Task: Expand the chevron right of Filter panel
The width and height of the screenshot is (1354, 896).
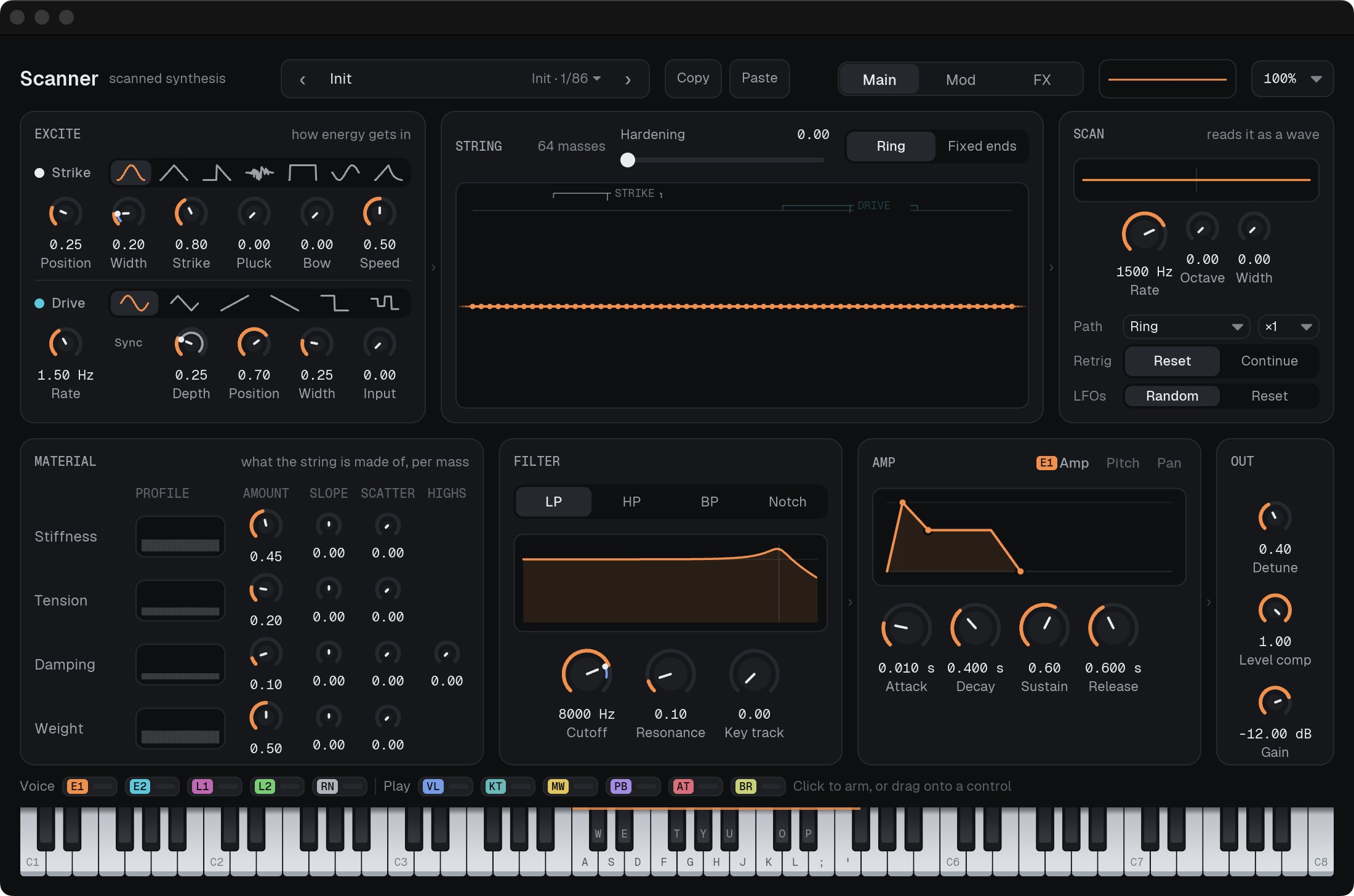Action: point(850,602)
